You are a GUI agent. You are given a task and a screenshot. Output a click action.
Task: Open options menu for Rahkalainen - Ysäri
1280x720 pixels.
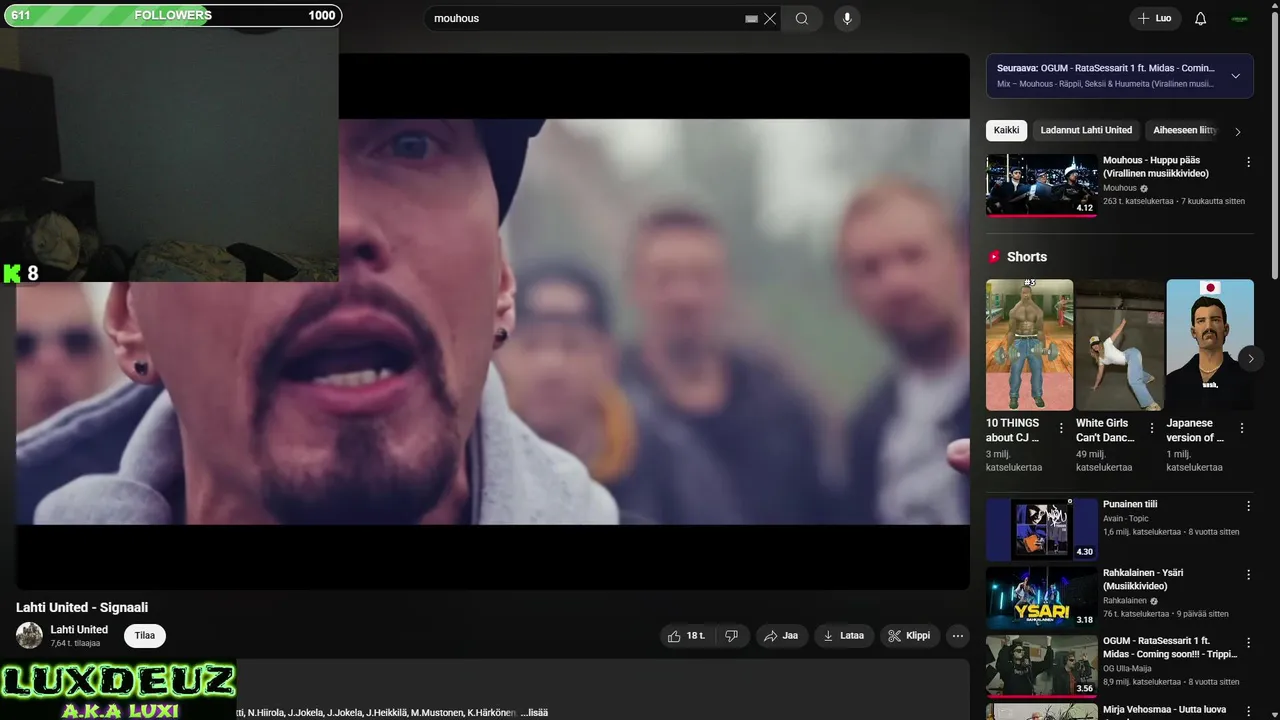[1248, 575]
